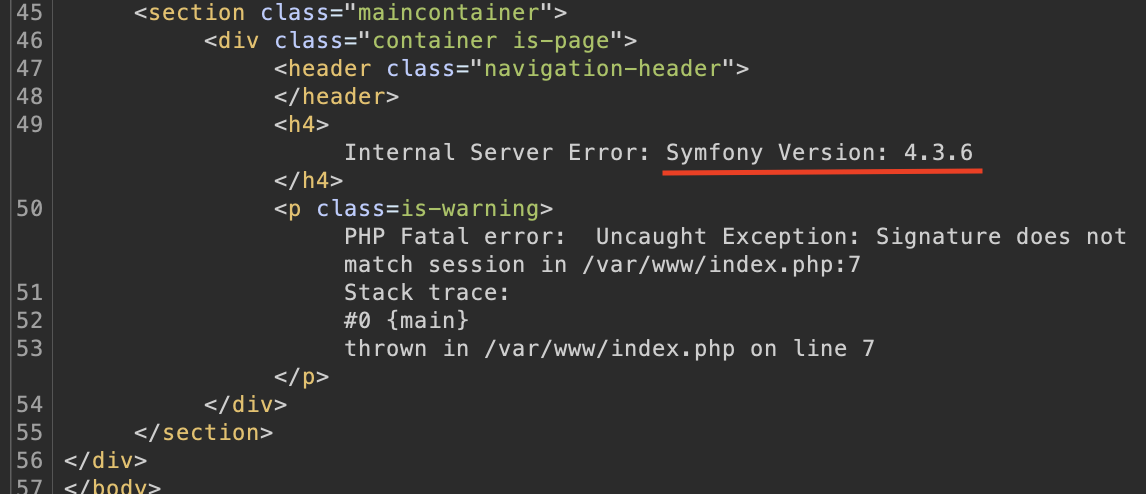Click the closing </h4> tag
This screenshot has height=494, width=1146.
point(309,181)
